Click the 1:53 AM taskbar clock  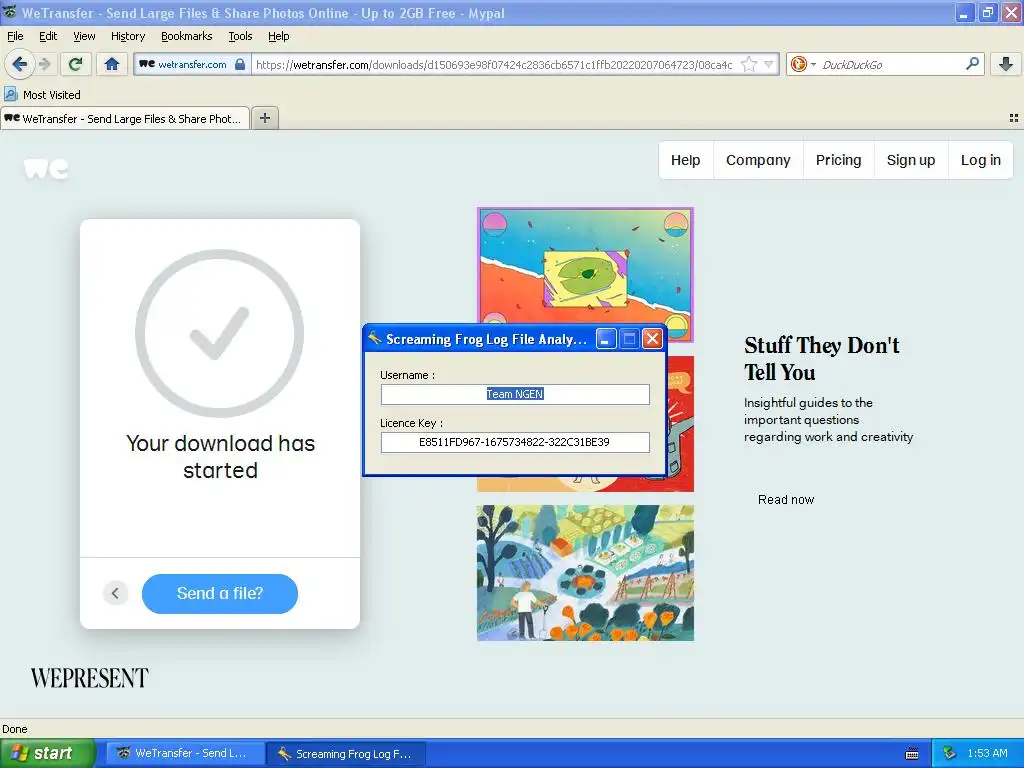(x=987, y=753)
